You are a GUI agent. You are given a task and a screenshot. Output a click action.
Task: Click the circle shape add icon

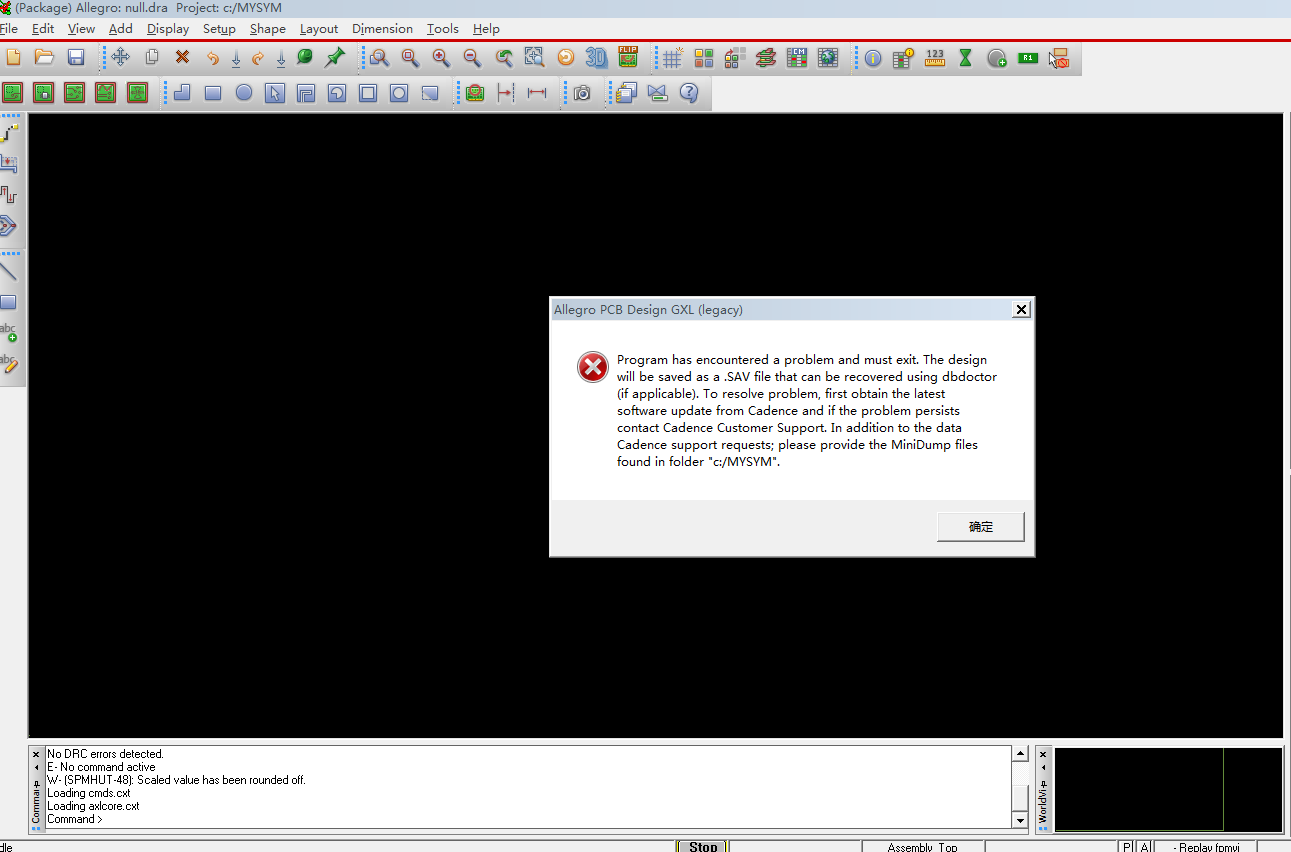click(244, 93)
